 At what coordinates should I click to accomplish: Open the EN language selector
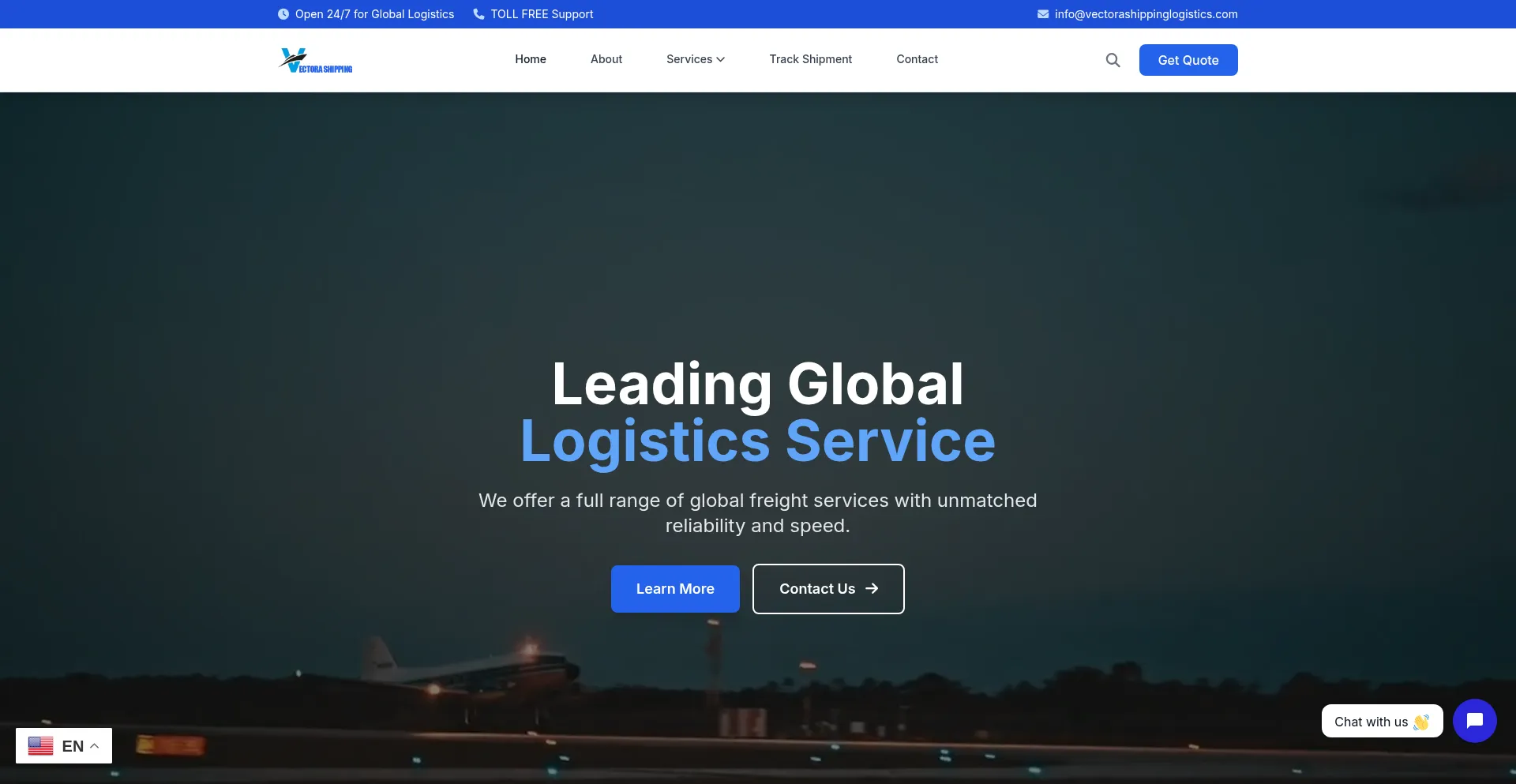coord(73,746)
